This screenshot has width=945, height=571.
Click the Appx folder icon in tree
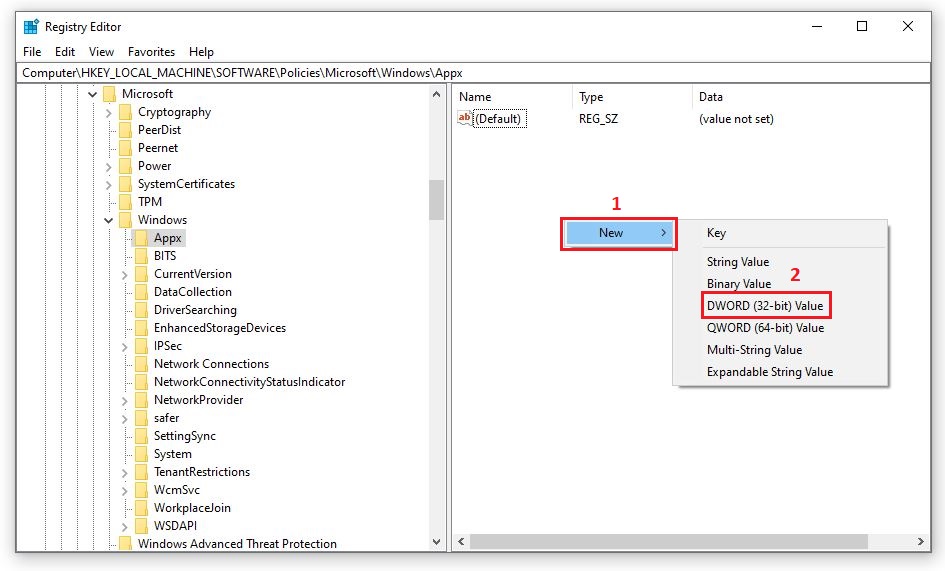pyautogui.click(x=141, y=238)
